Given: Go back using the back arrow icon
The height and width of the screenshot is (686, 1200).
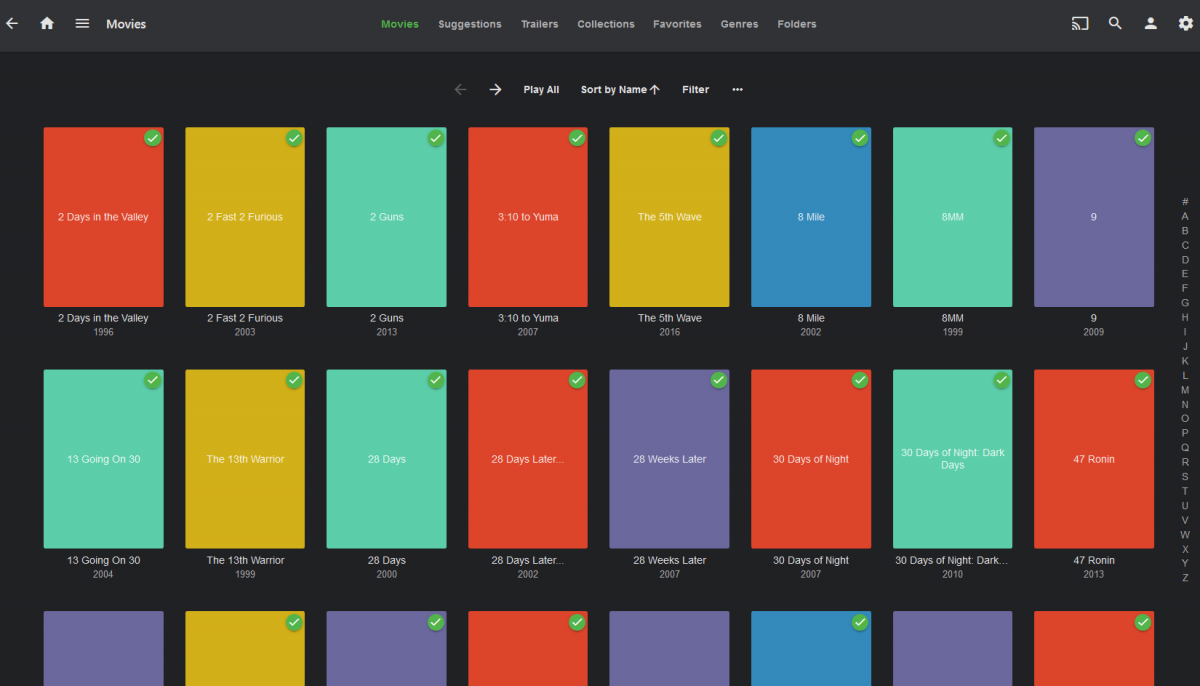Looking at the screenshot, I should point(12,23).
